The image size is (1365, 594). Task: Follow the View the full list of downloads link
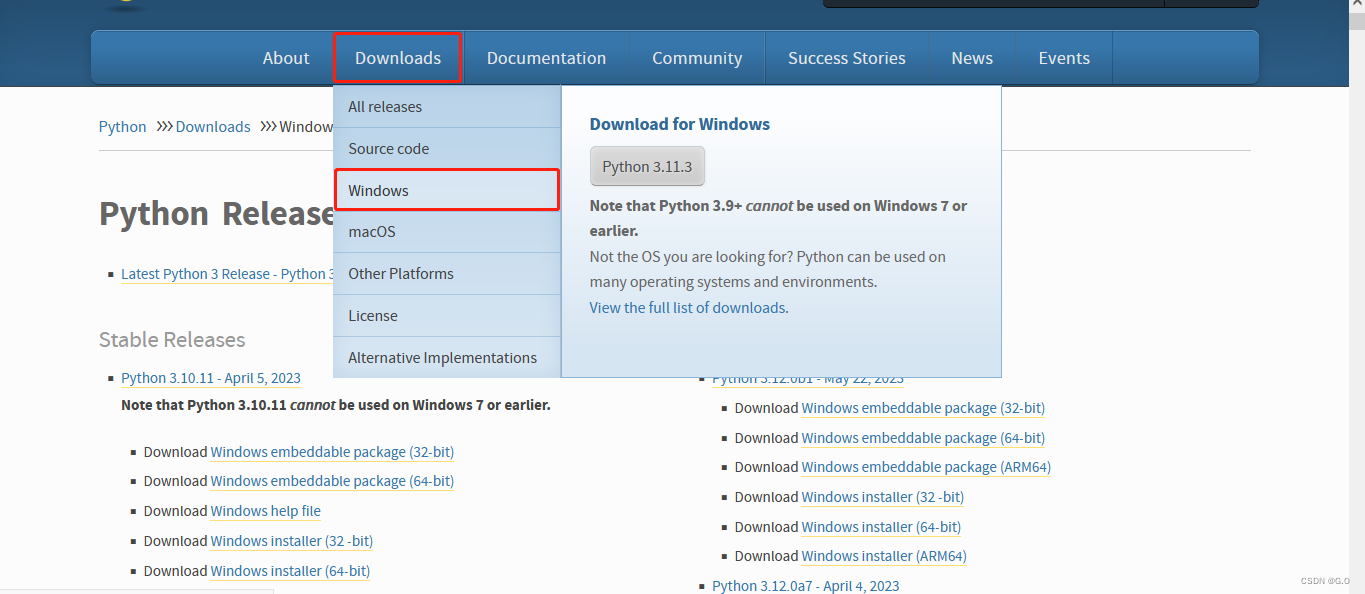687,308
